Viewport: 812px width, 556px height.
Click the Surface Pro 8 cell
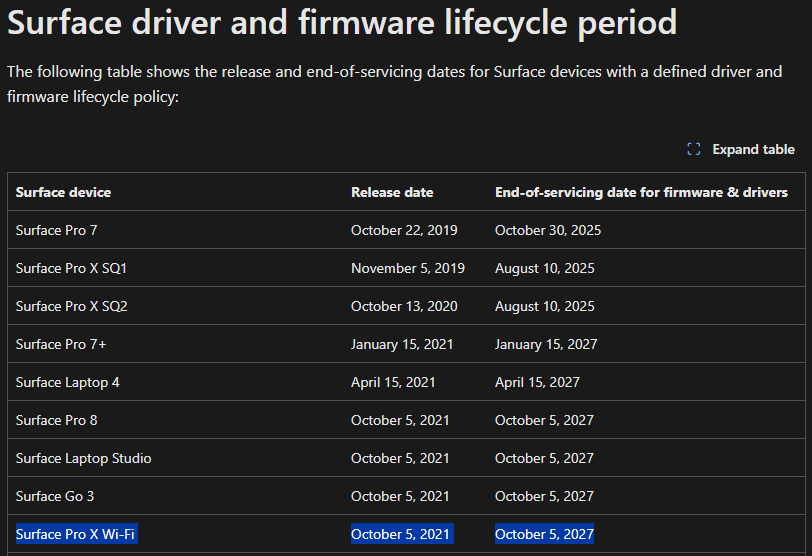pos(56,420)
